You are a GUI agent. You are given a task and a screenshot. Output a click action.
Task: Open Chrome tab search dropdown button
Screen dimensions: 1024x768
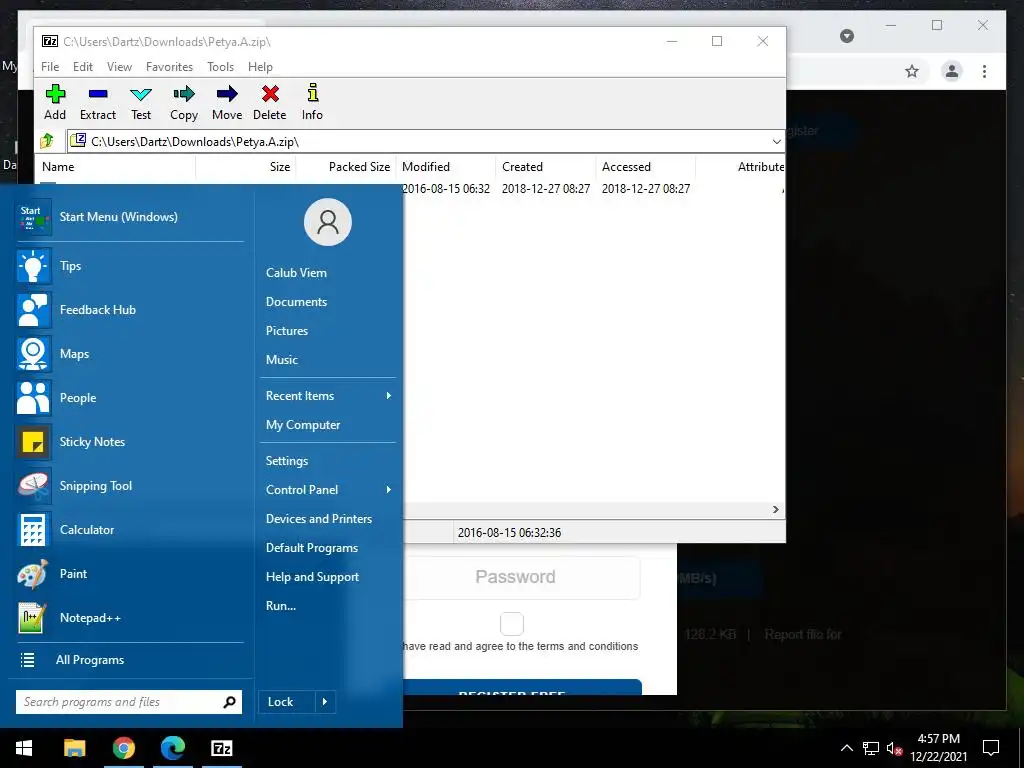point(847,36)
